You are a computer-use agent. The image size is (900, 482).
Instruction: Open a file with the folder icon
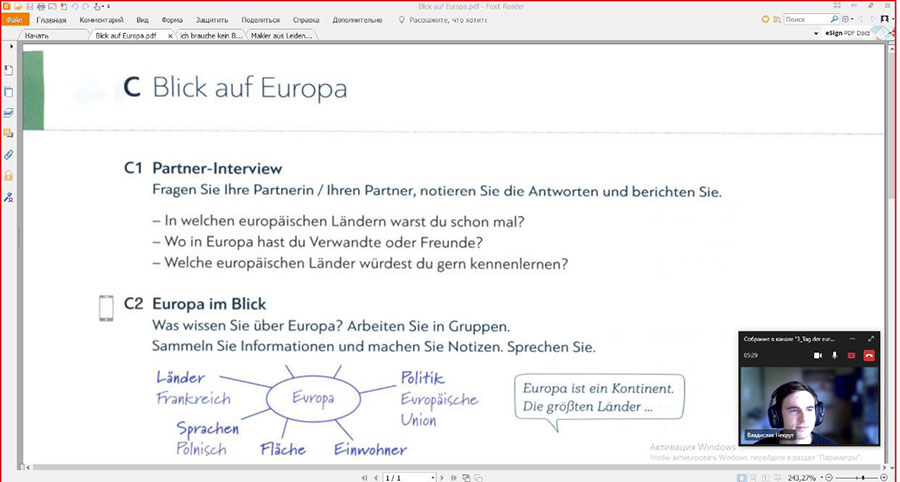click(18, 6)
